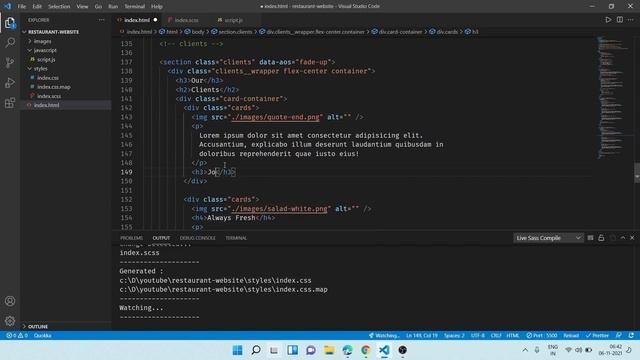640x360 pixels.
Task: Open the File menu
Action: [x=22, y=6]
